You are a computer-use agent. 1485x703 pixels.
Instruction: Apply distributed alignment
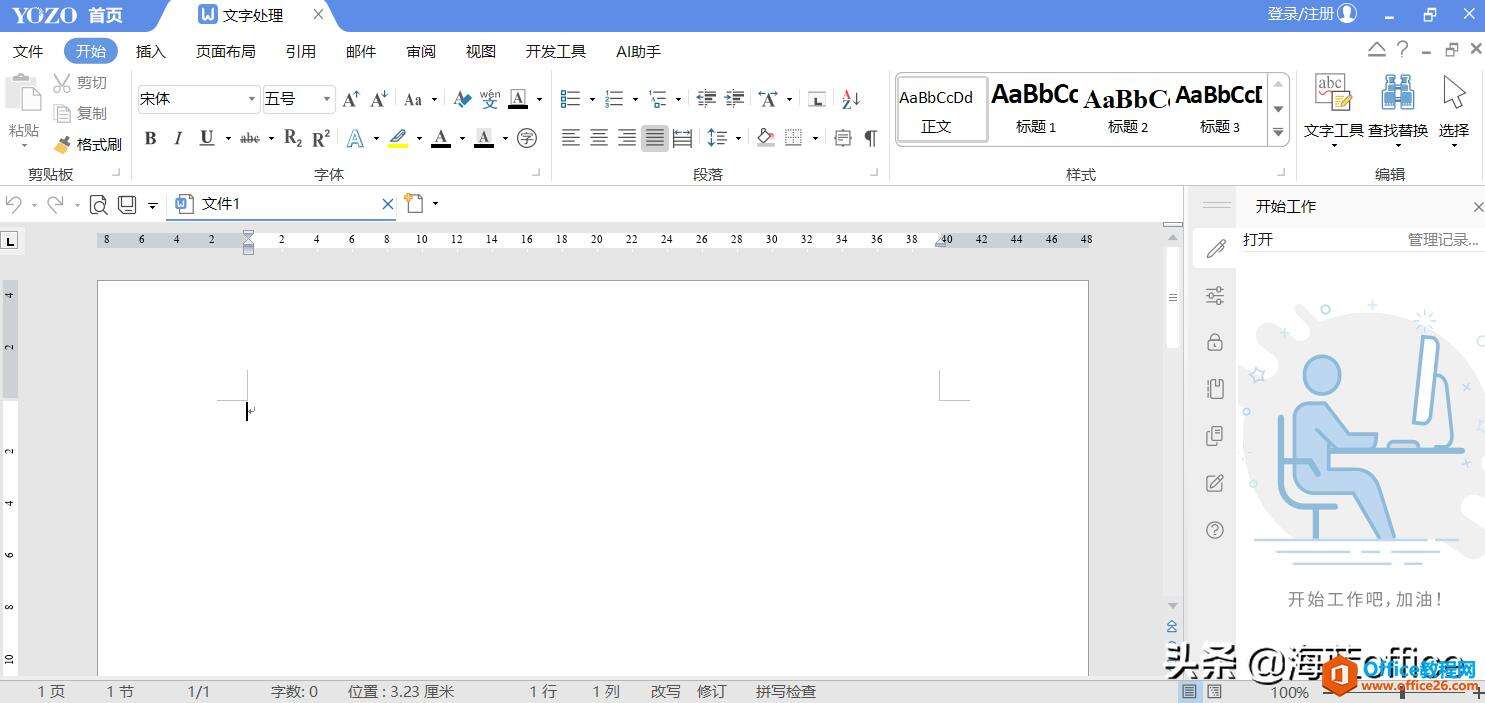click(x=683, y=138)
